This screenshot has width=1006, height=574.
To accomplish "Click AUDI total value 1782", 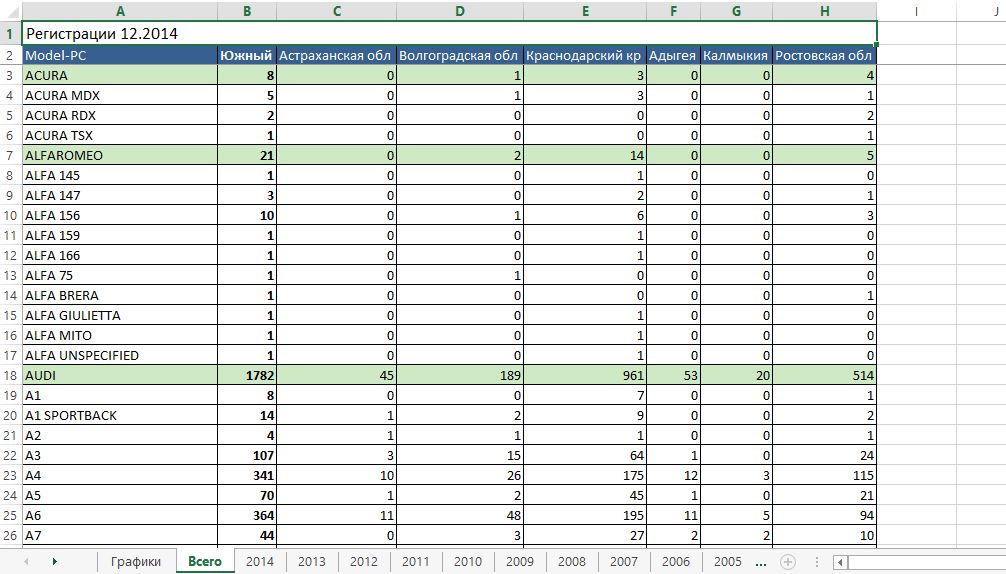I will click(x=247, y=375).
